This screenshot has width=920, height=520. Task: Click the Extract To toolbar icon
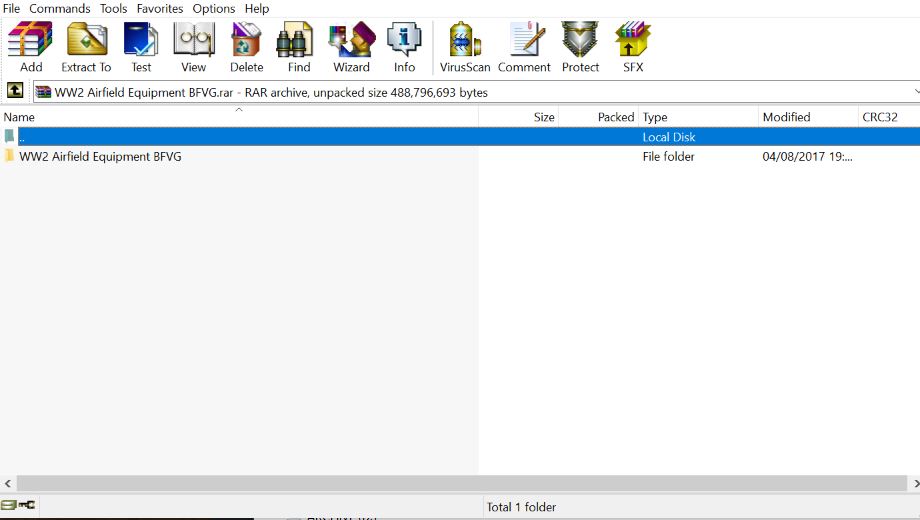click(86, 47)
